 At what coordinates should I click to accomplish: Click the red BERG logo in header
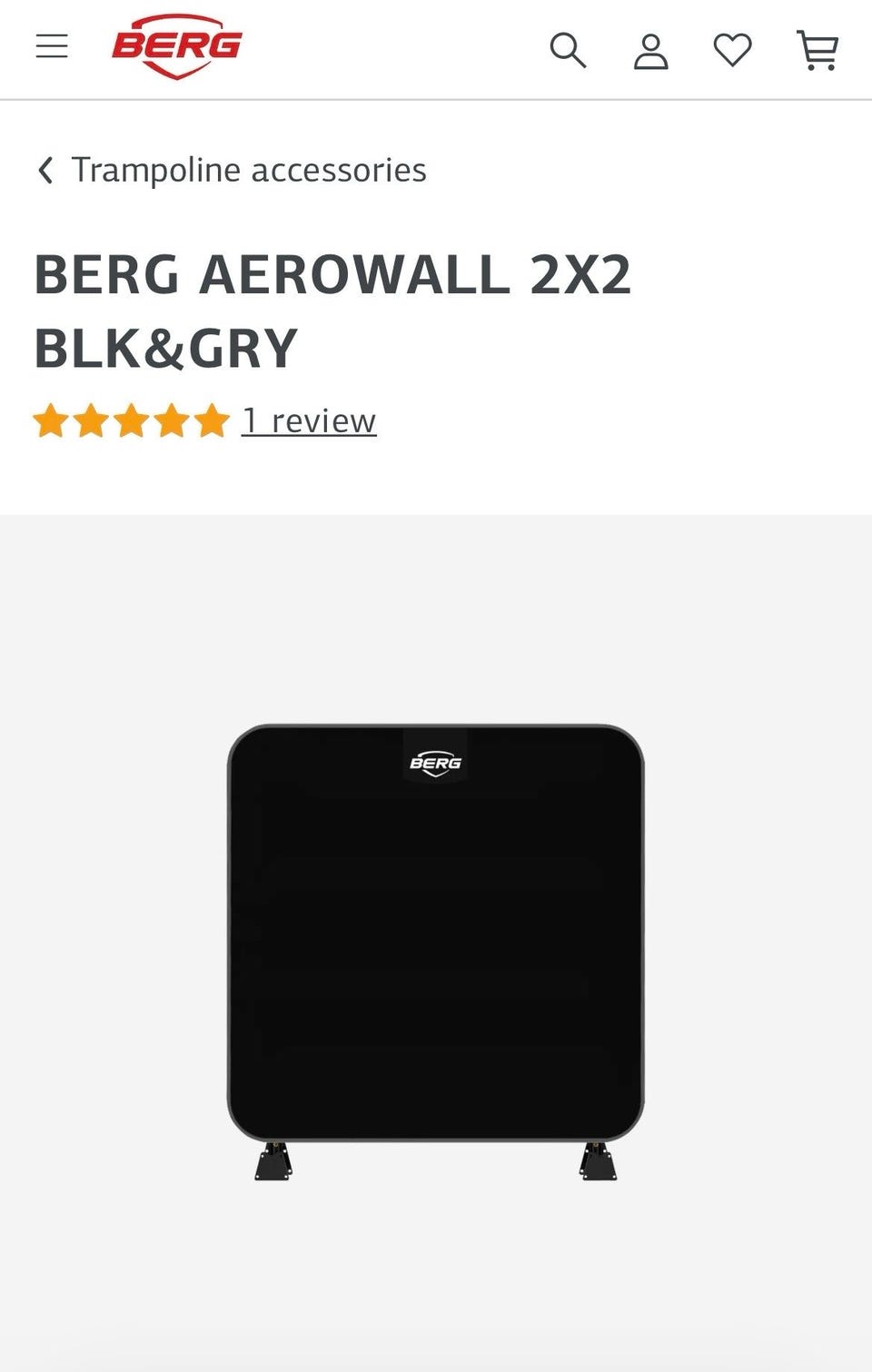coord(177,46)
